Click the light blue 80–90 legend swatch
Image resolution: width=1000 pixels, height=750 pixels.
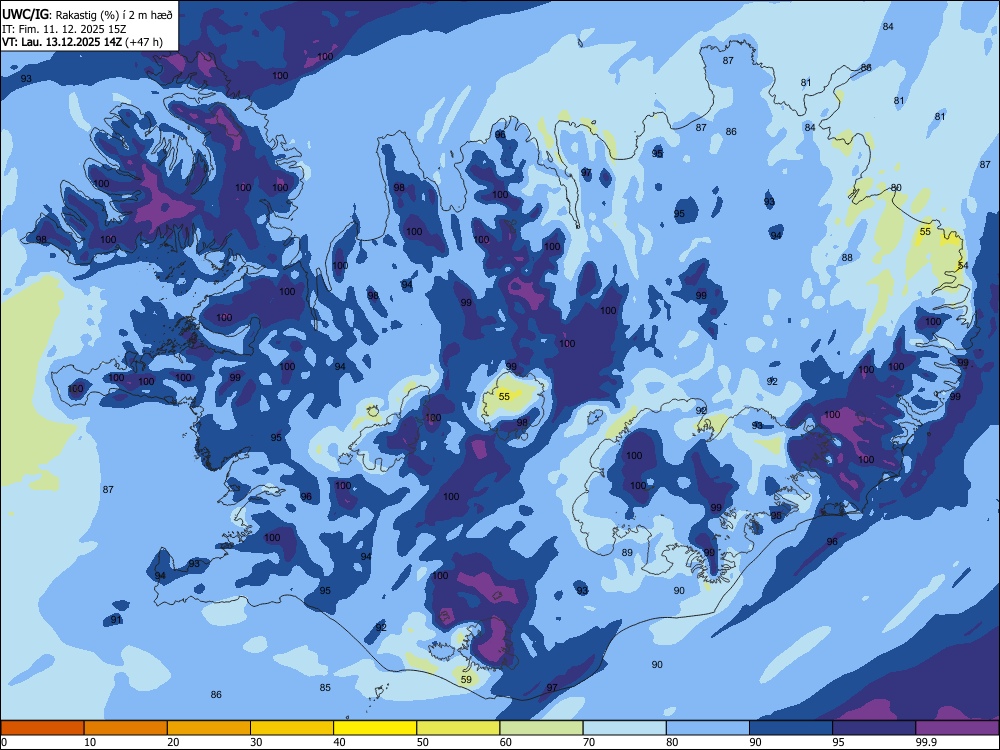(x=708, y=728)
